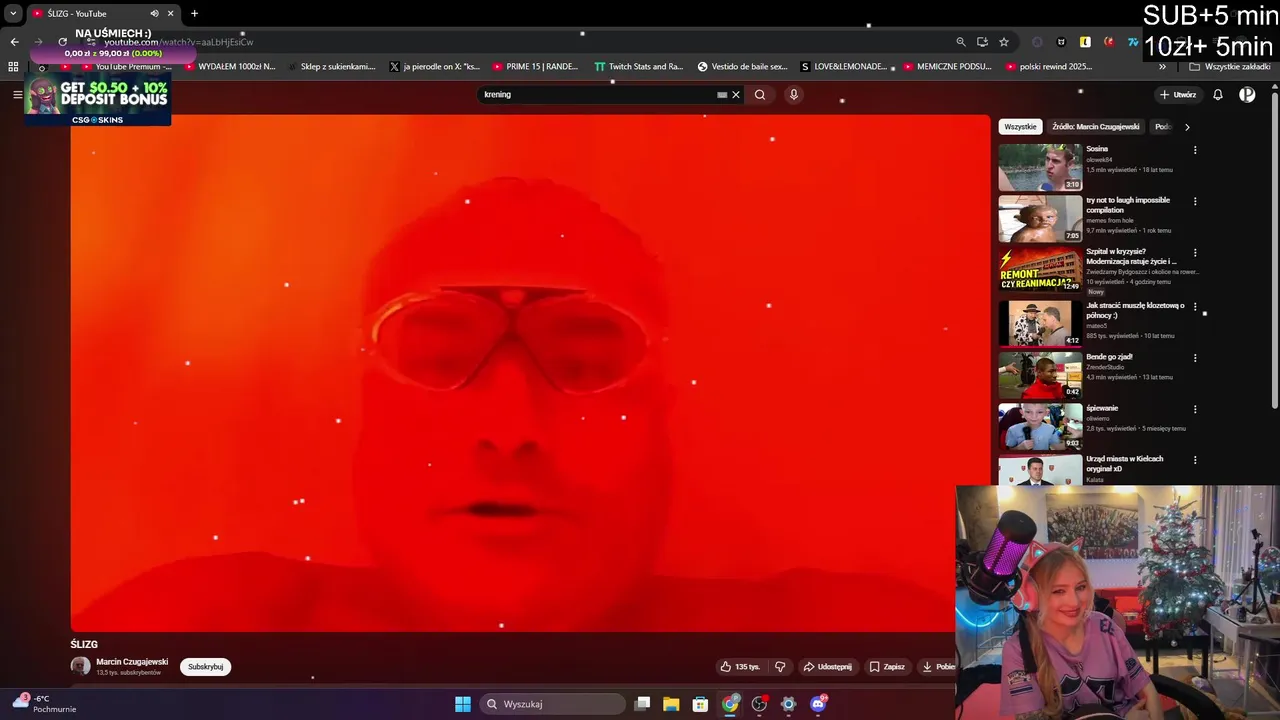Open the 'Marcin Czugajewski' channel link
1280x720 pixels.
coord(132,662)
